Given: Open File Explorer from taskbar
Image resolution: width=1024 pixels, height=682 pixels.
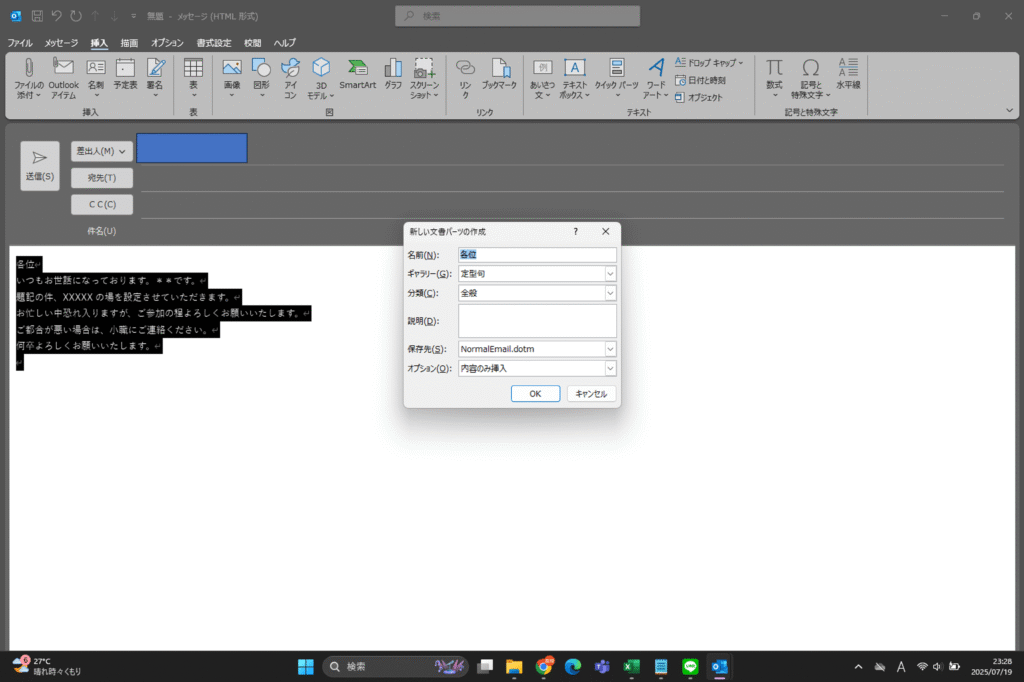Looking at the screenshot, I should pyautogui.click(x=514, y=666).
